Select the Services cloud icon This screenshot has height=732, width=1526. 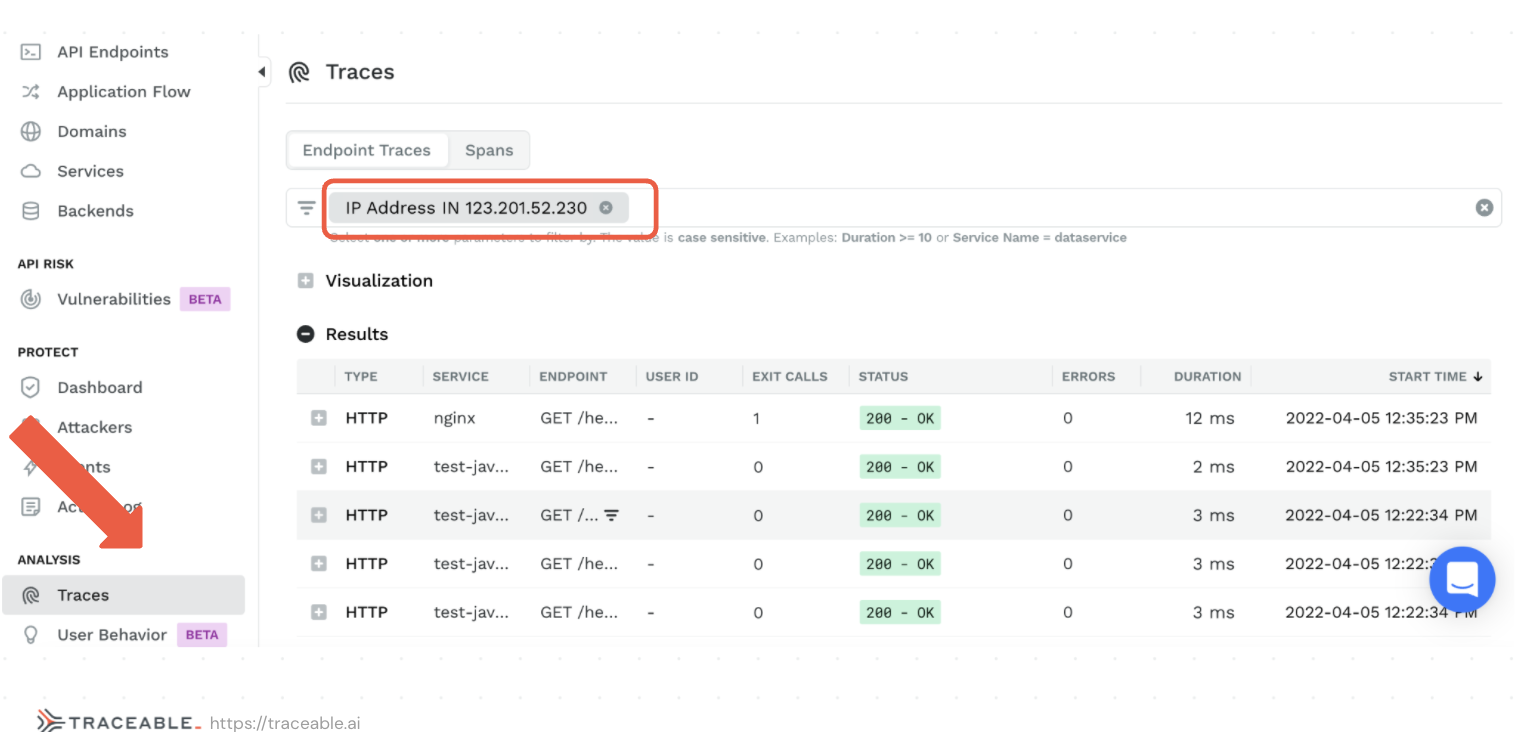coord(31,172)
